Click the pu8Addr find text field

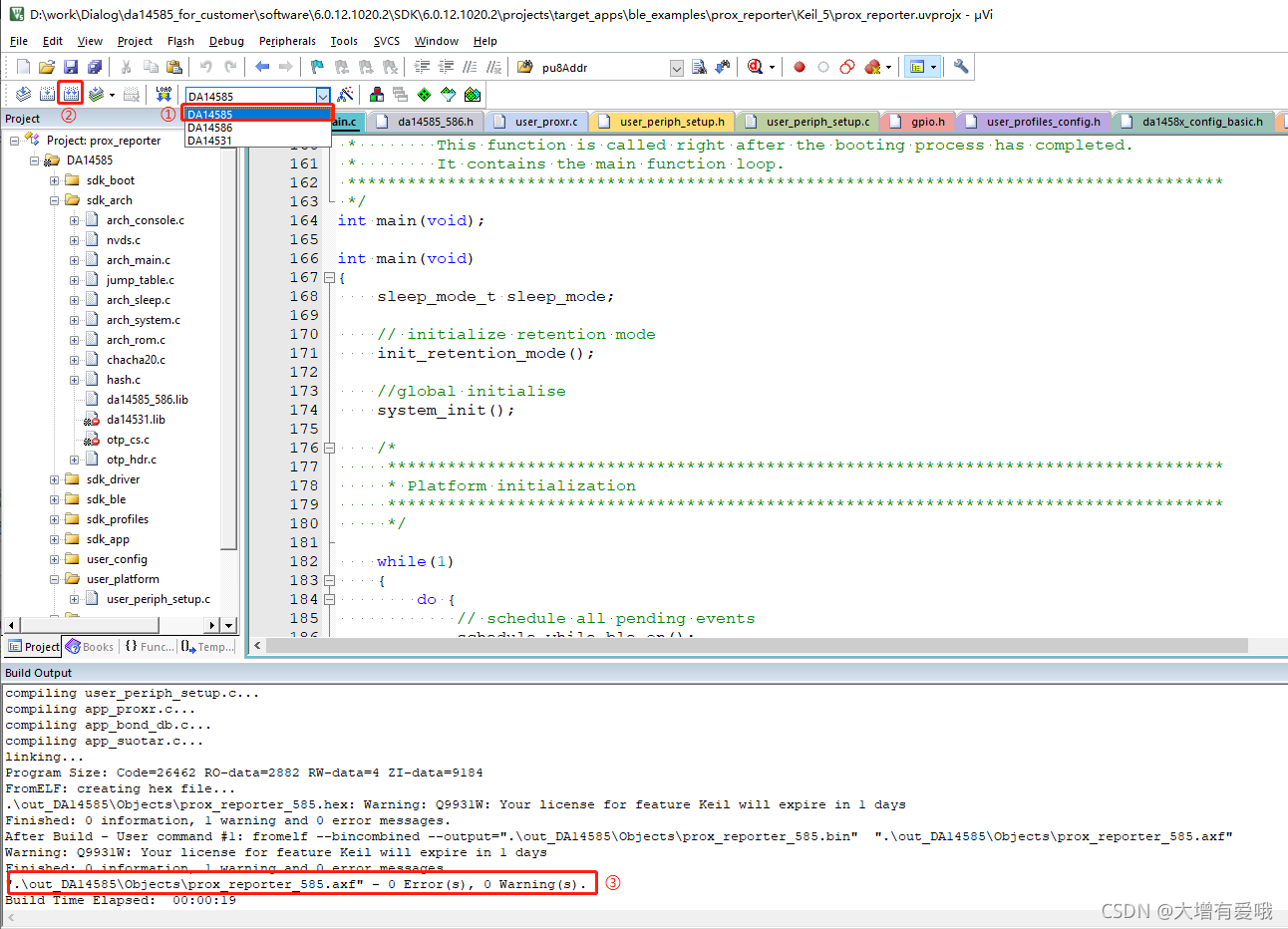pos(602,68)
